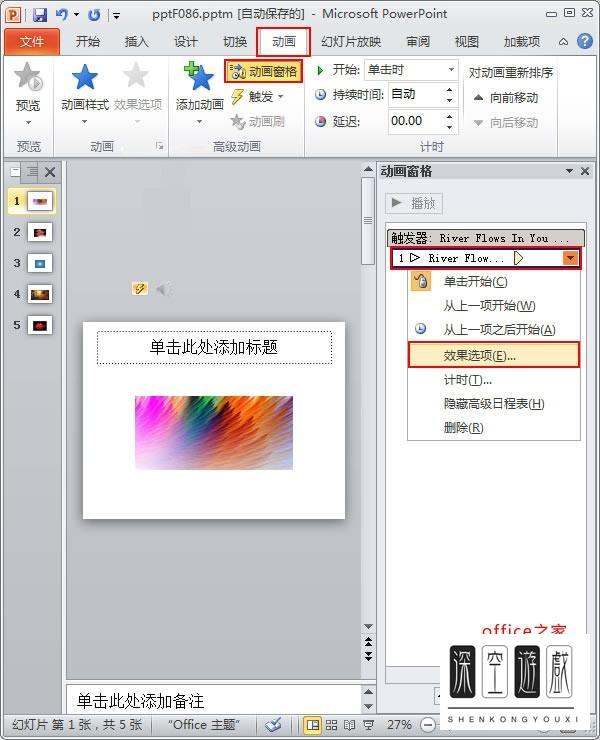Click the 动画刷 painter icon
Screen dimensions: 600x740
257,122
